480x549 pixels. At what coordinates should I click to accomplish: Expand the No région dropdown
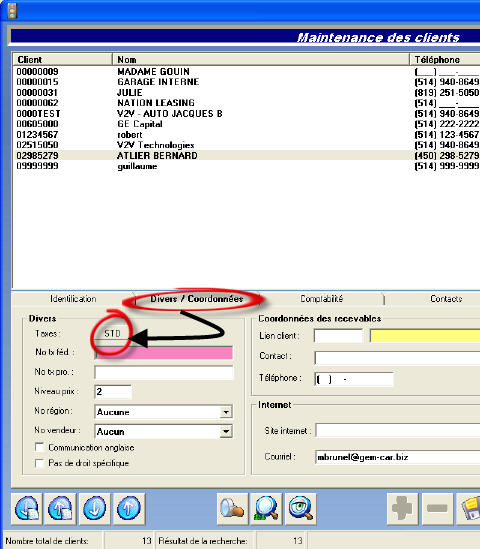tap(226, 412)
